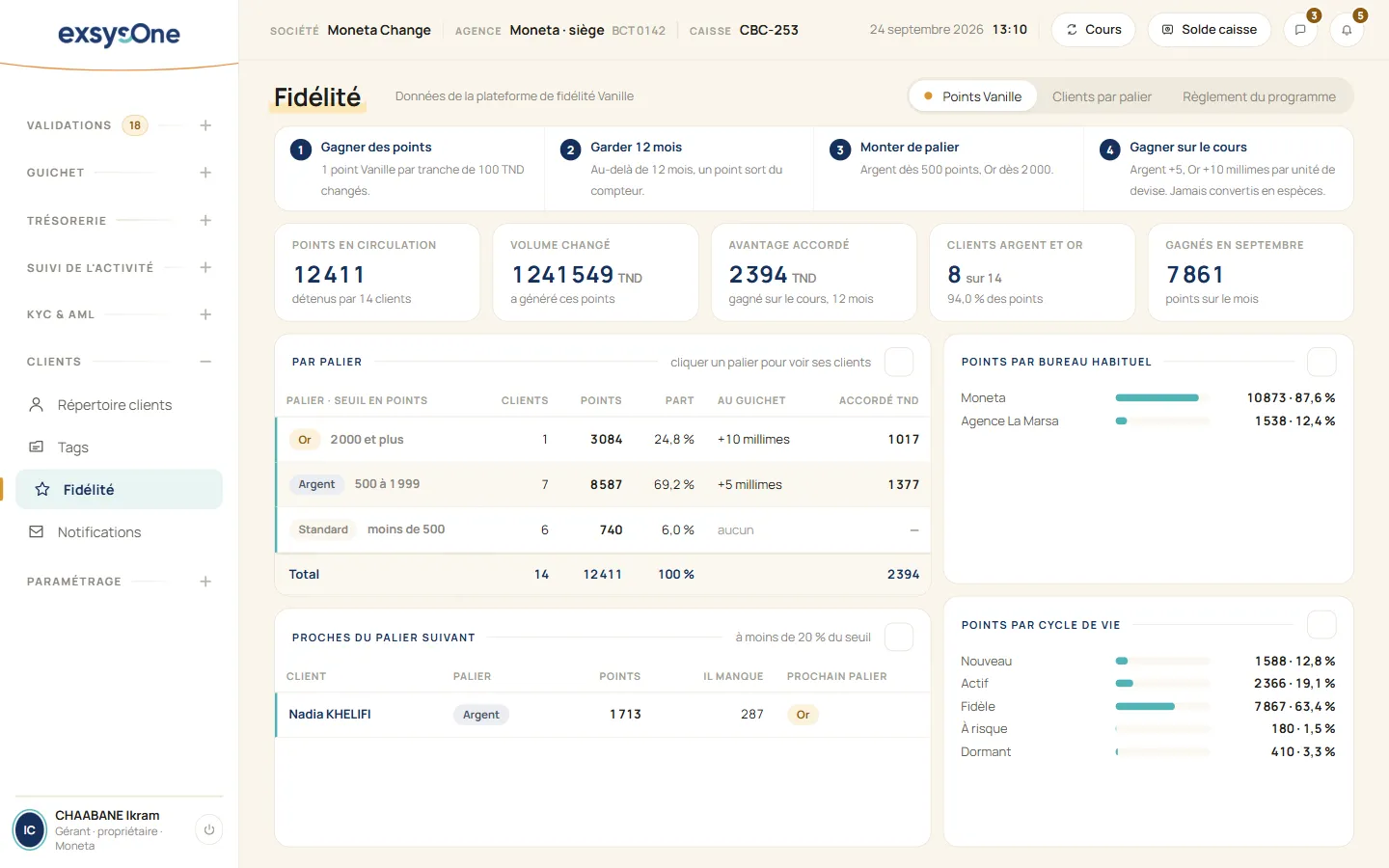This screenshot has height=868, width=1389.
Task: Open the Or tier row
Action: coord(603,440)
